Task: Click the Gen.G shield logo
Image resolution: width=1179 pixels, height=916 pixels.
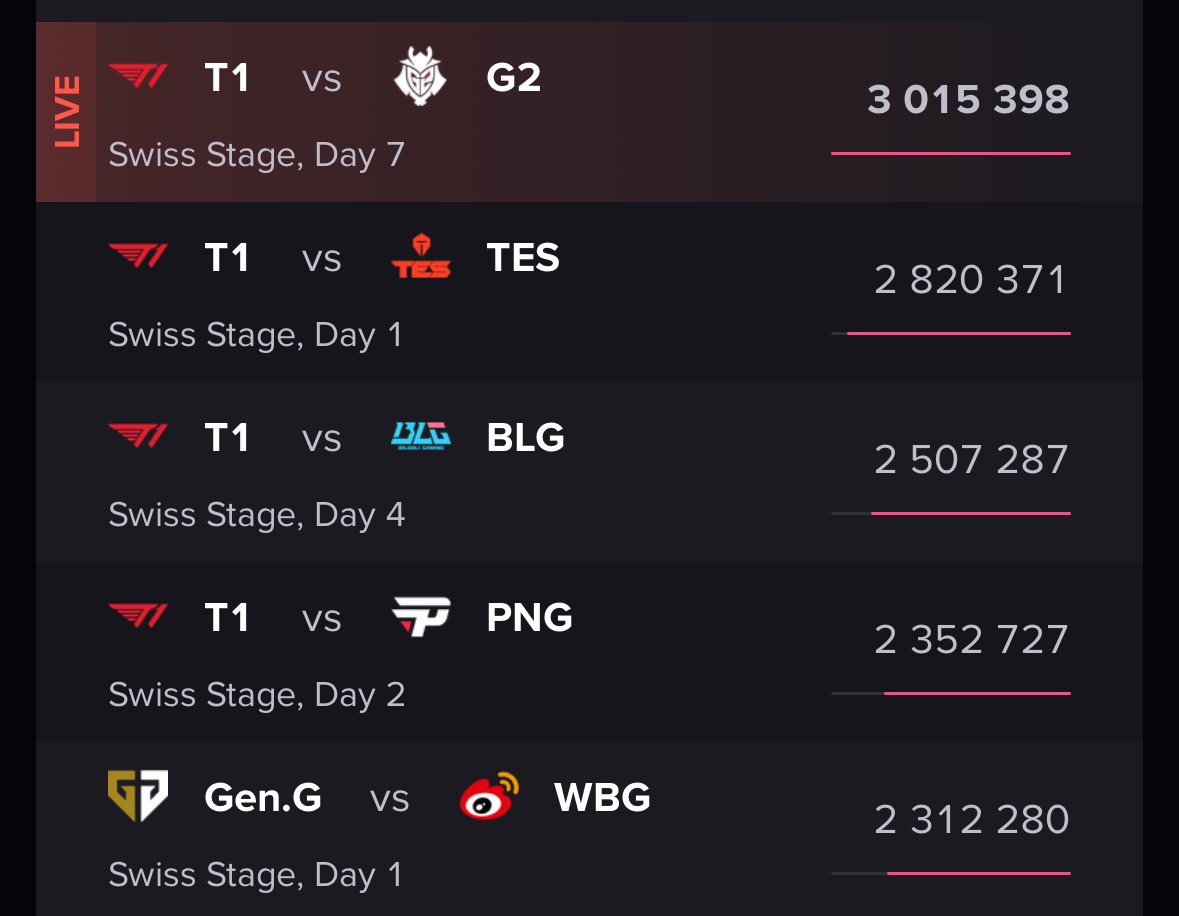Action: pyautogui.click(x=138, y=796)
